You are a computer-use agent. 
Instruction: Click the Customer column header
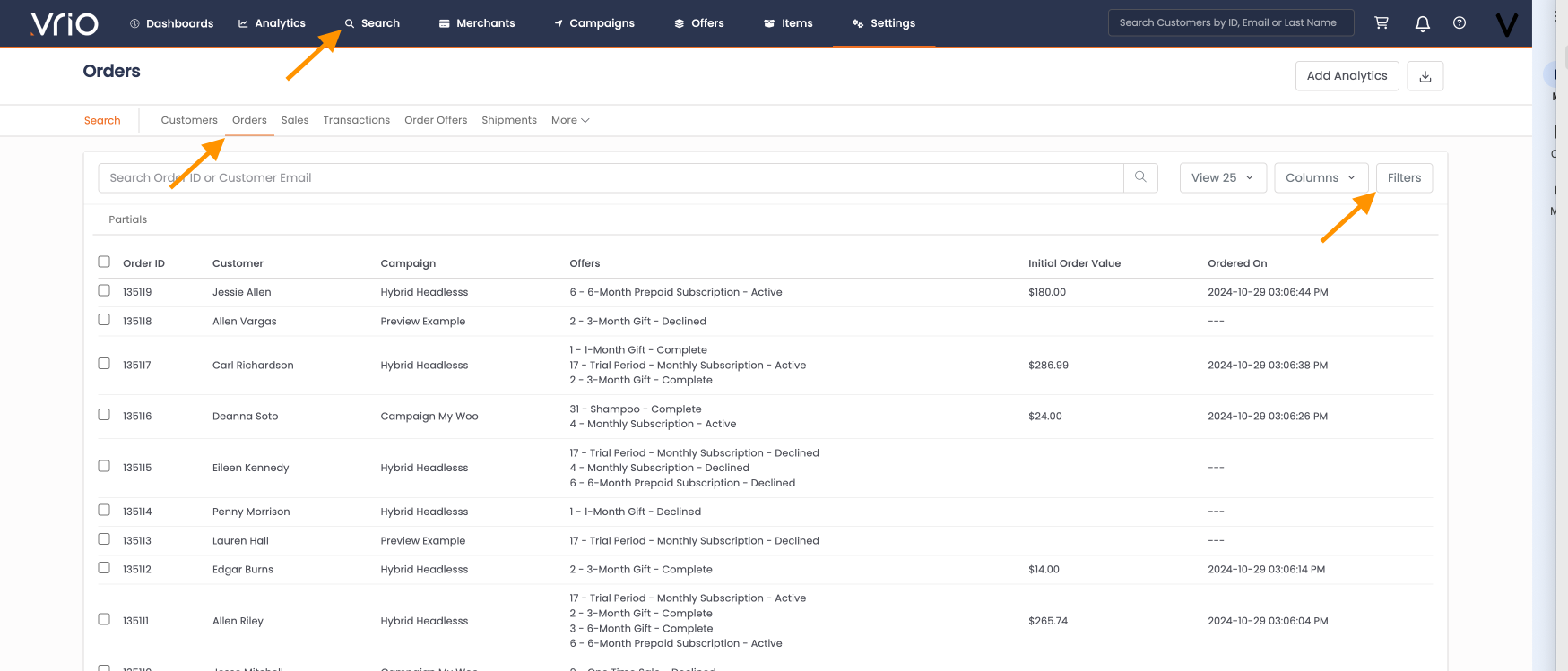[x=238, y=263]
